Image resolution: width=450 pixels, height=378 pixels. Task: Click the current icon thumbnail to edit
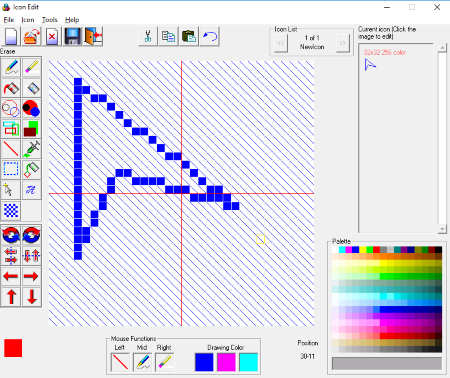[370, 65]
